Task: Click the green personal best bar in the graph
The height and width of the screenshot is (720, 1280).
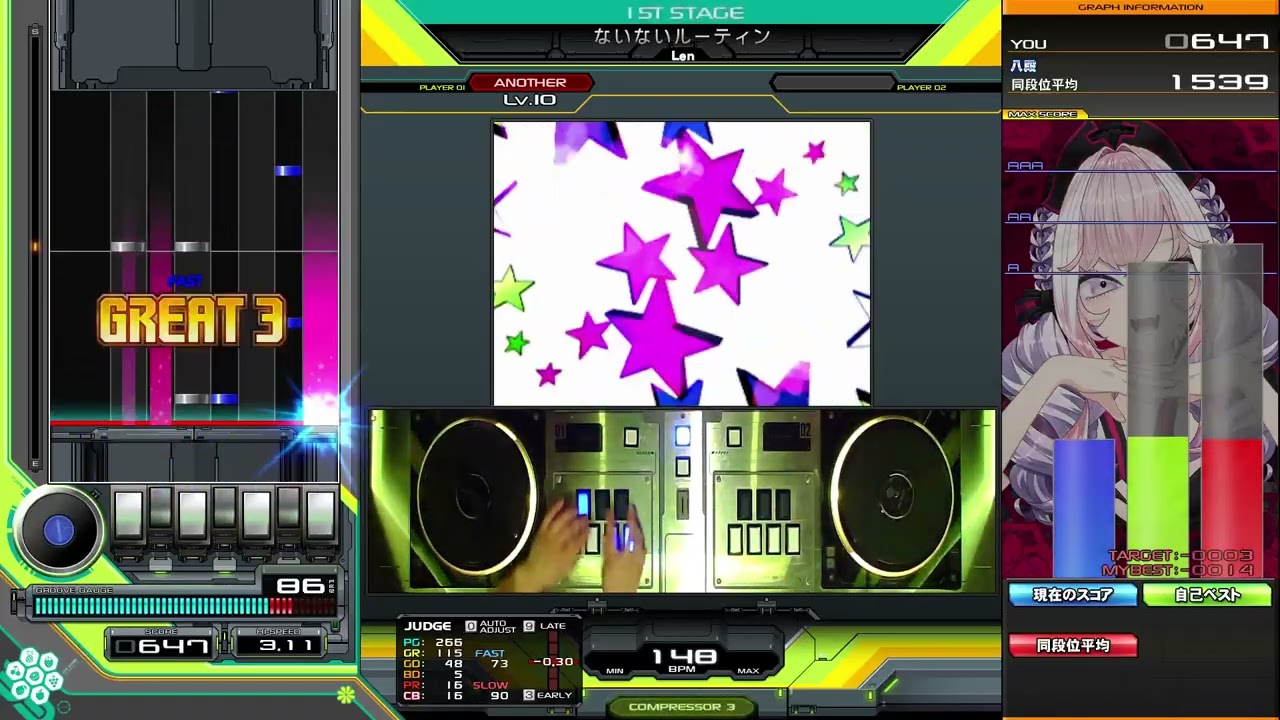Action: coord(1158,507)
